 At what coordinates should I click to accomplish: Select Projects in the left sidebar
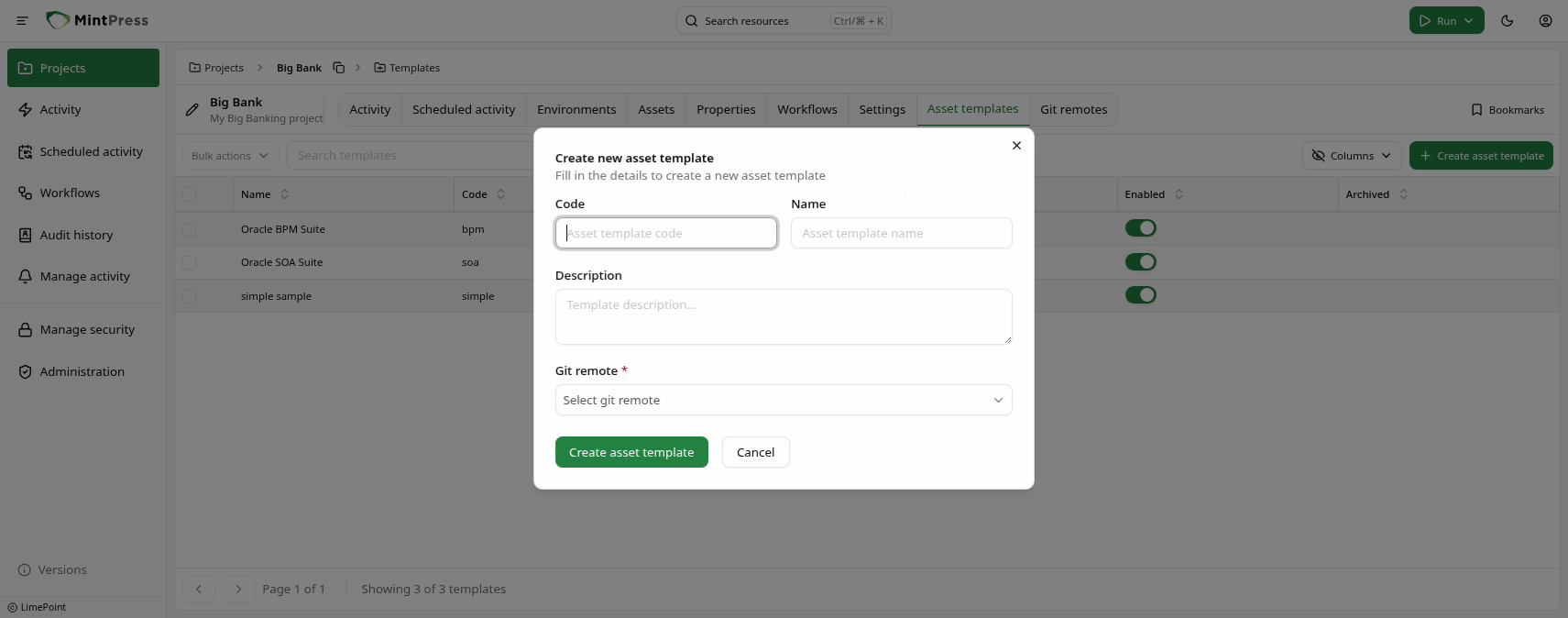[x=83, y=68]
